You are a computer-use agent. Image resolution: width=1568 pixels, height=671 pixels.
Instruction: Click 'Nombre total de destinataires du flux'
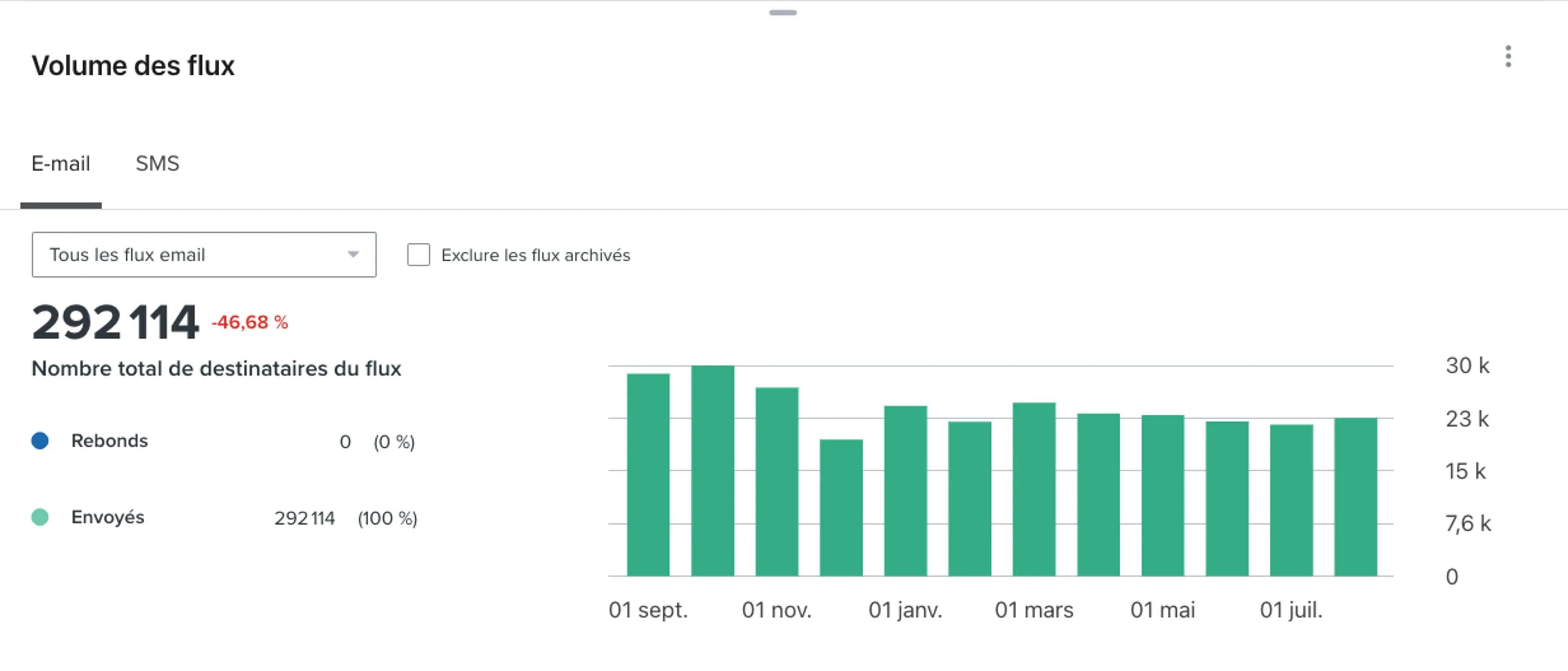217,369
